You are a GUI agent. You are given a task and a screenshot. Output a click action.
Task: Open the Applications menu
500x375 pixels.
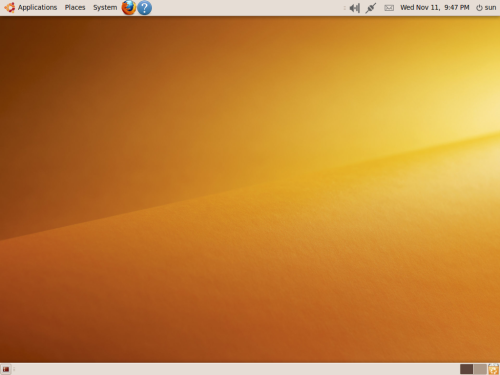[37, 7]
